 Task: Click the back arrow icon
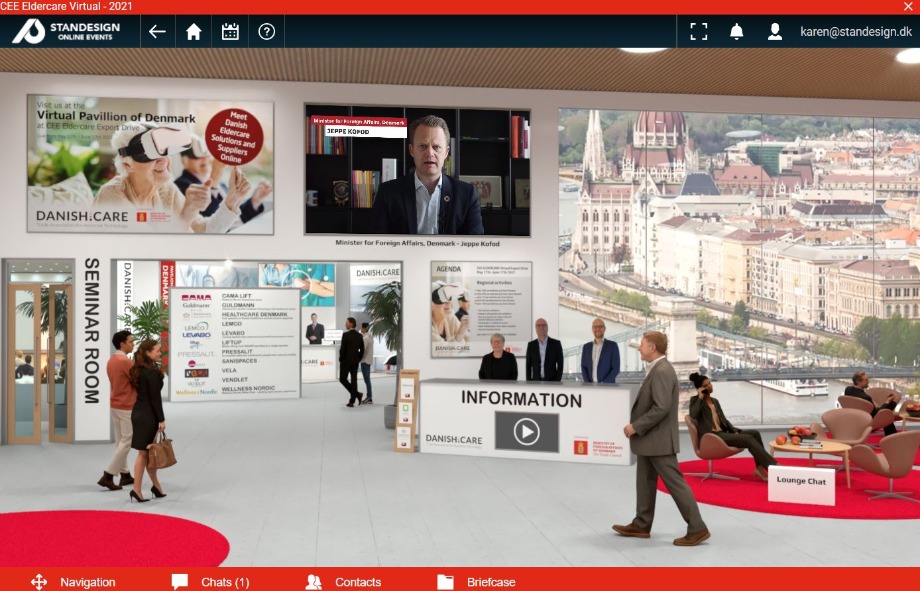click(x=157, y=32)
